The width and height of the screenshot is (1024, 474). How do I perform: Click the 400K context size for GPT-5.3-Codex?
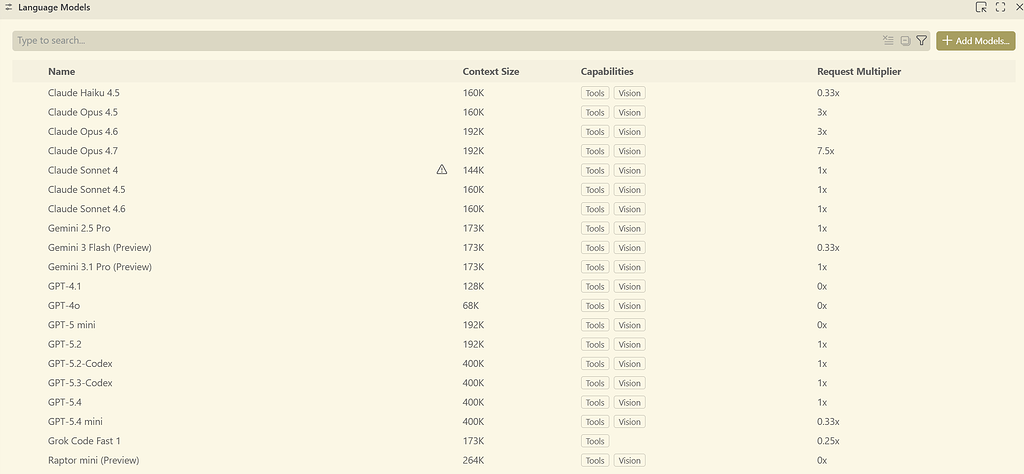[473, 383]
